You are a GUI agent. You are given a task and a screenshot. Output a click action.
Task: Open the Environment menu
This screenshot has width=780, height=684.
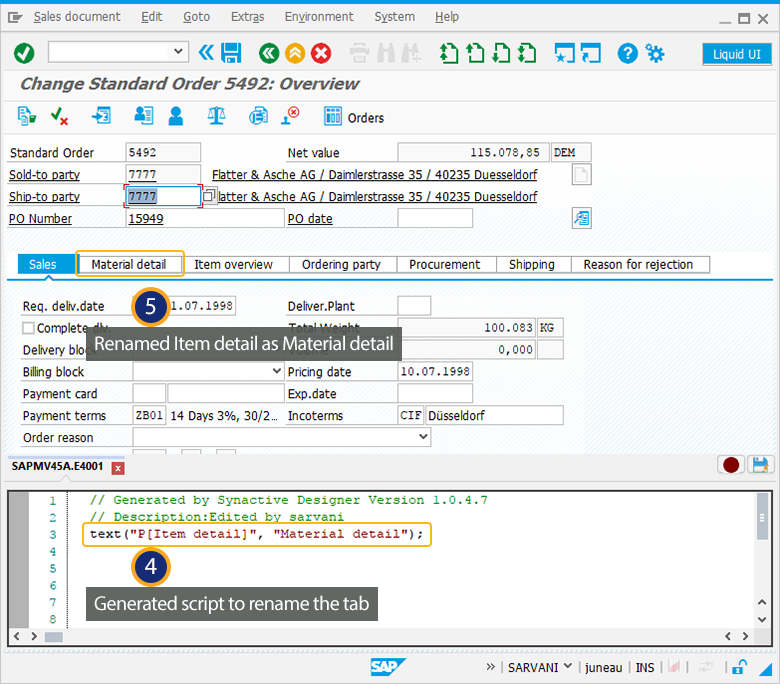(319, 17)
